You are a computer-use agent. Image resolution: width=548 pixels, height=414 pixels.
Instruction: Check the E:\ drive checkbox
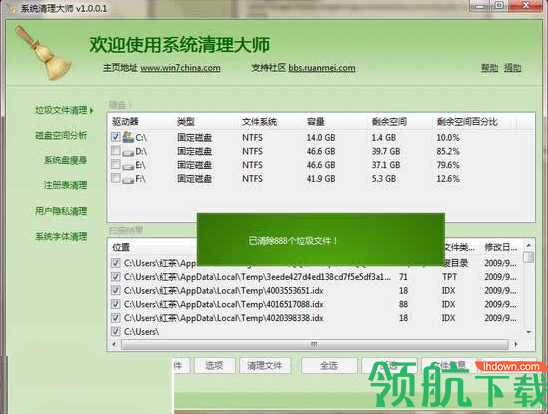pos(116,164)
